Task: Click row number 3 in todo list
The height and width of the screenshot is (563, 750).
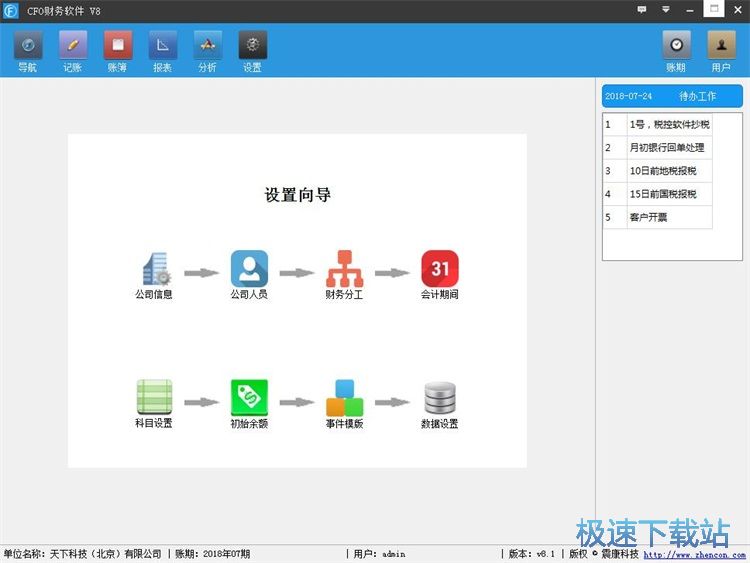Action: [608, 171]
